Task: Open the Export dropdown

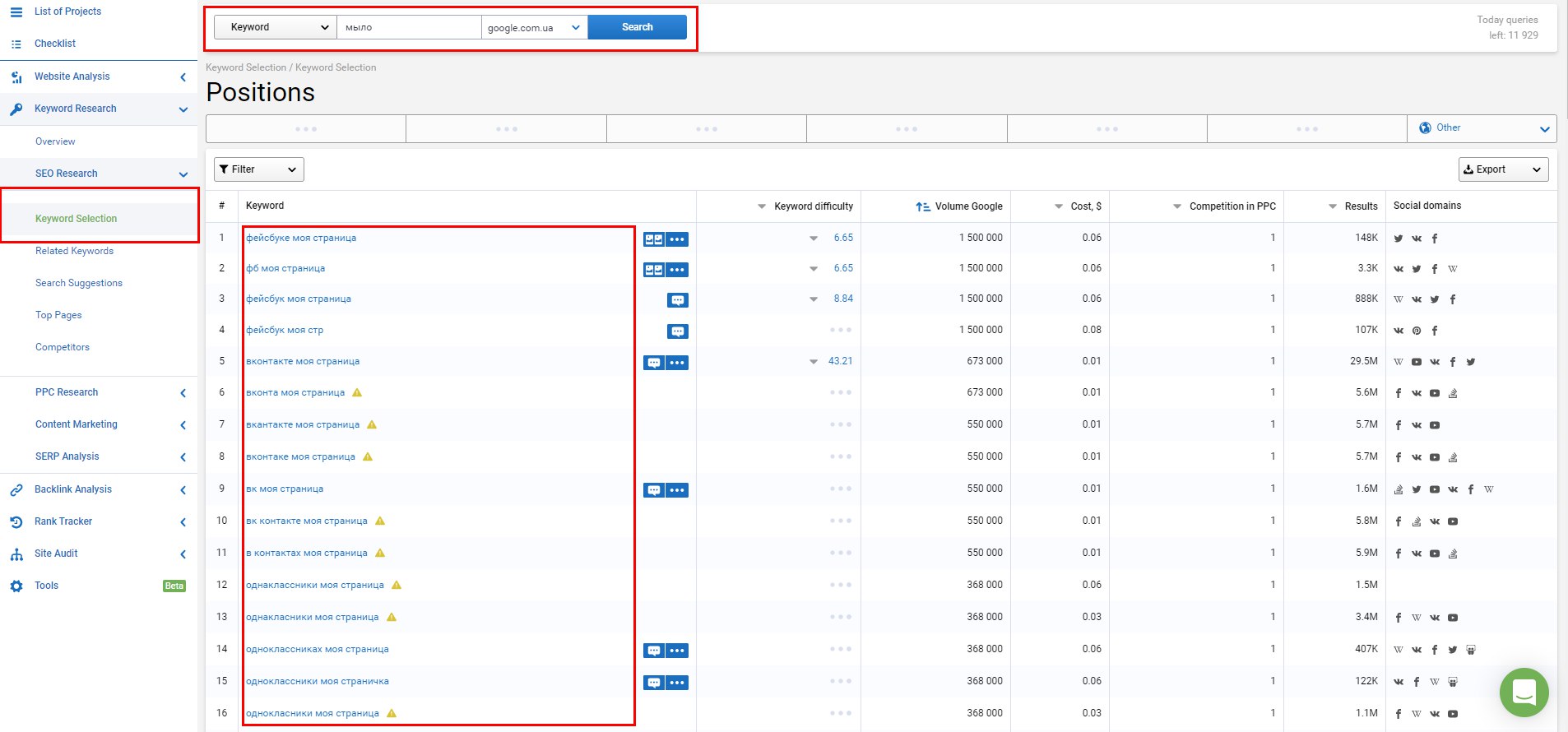Action: (x=1503, y=169)
